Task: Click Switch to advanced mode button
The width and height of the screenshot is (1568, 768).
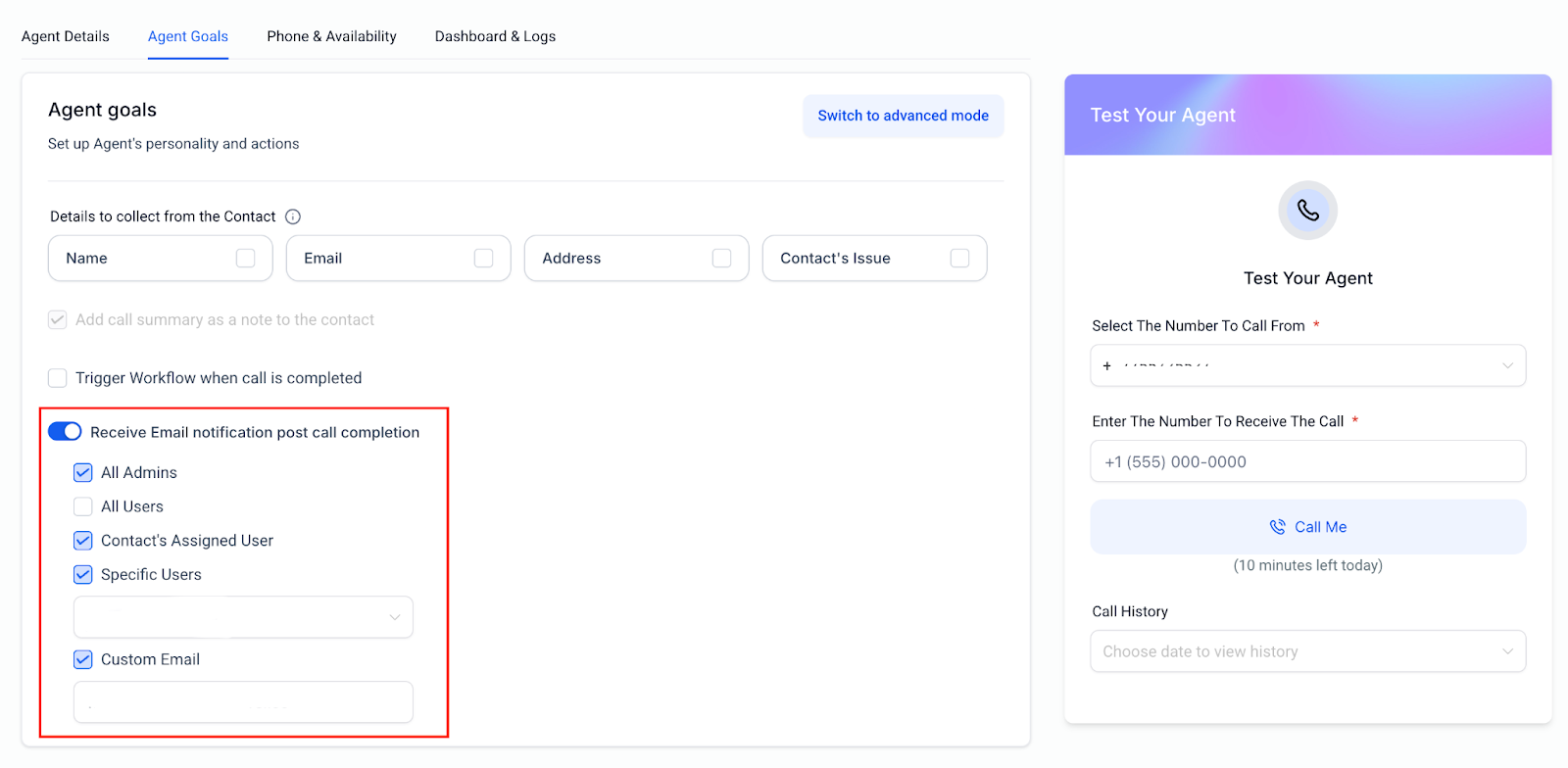Action: (x=903, y=116)
